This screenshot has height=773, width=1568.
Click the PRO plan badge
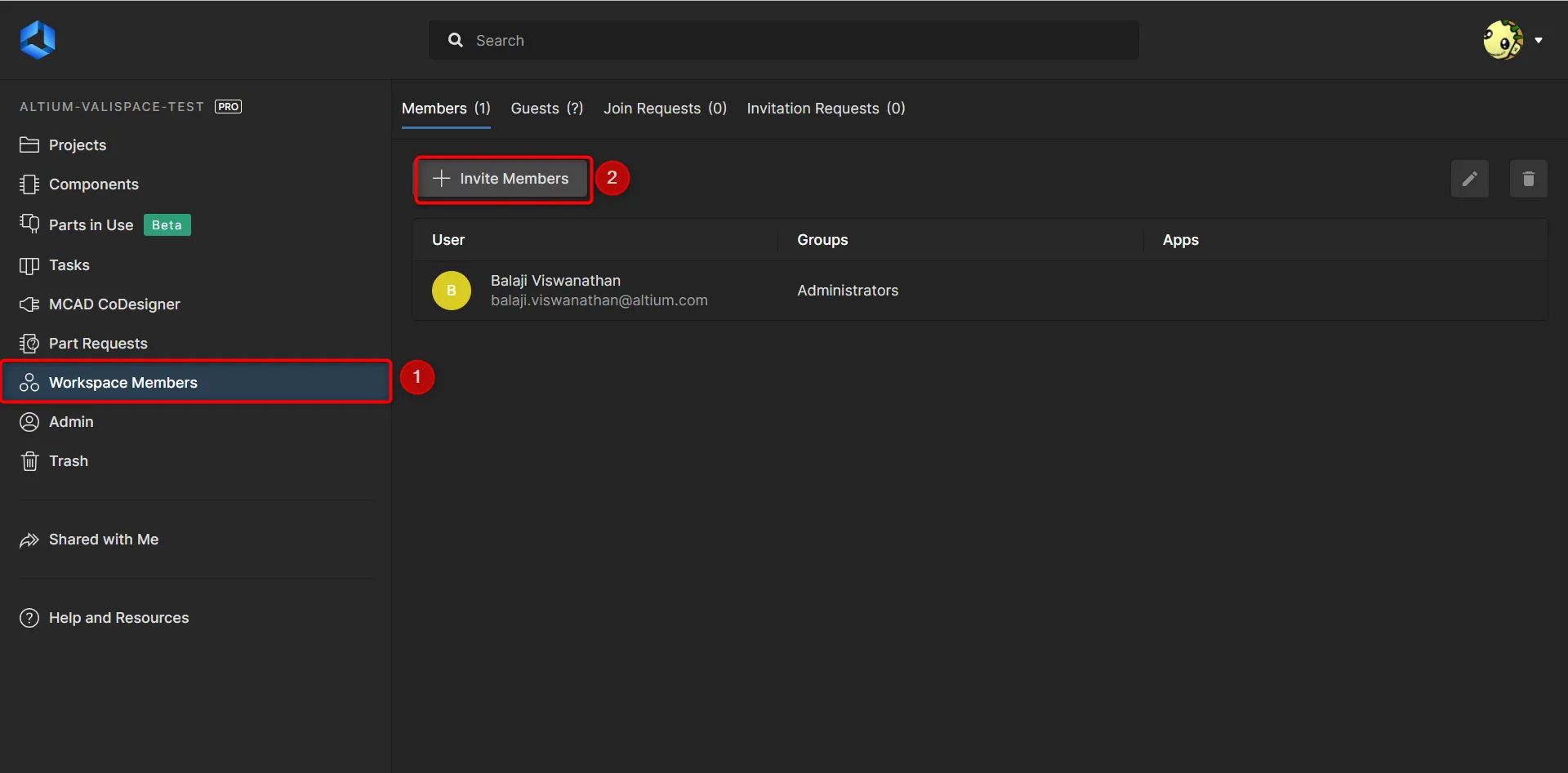(228, 107)
